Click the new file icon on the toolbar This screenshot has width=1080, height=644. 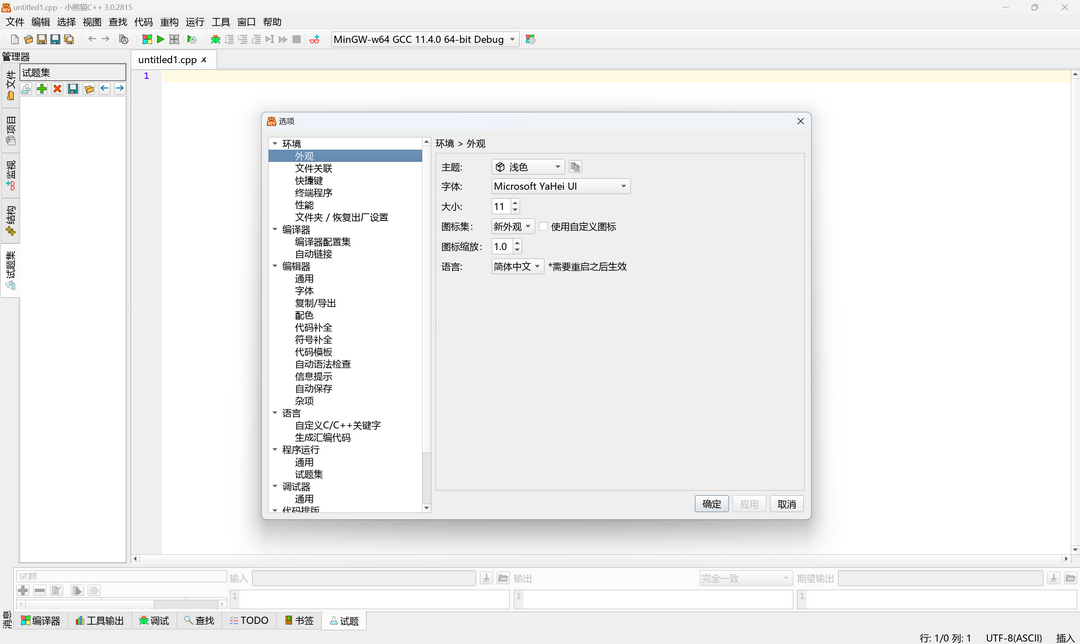[14, 39]
